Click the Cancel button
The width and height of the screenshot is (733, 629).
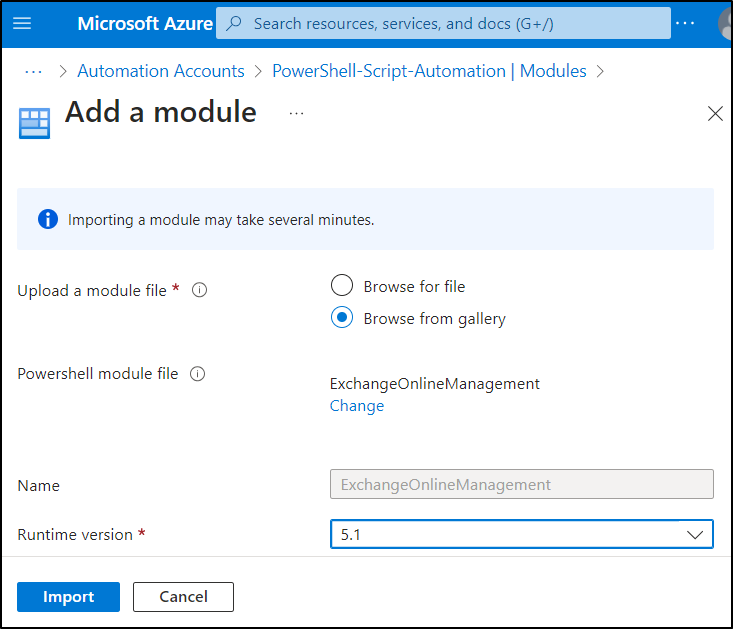183,597
